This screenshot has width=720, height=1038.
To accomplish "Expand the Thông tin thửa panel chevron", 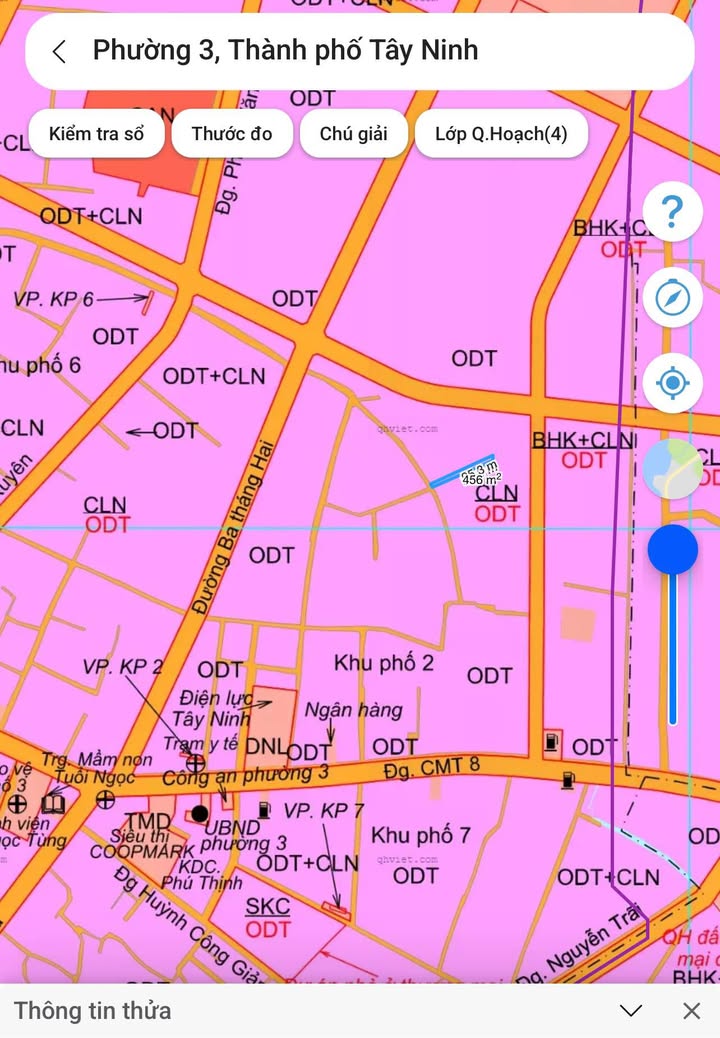I will 631,1010.
